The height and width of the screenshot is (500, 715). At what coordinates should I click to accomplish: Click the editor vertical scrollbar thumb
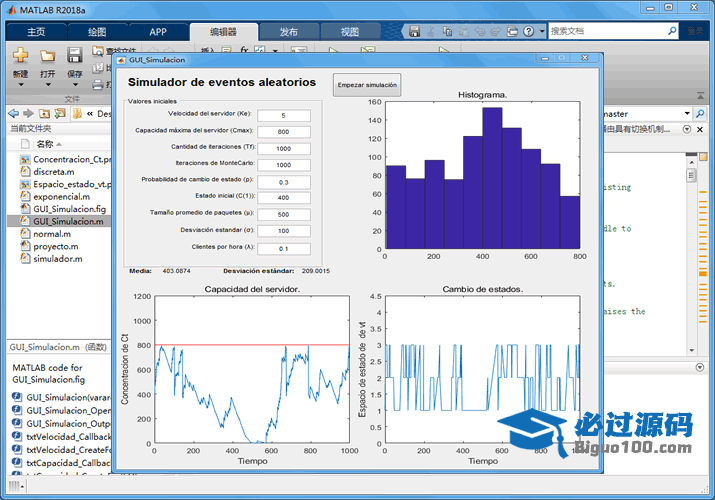[x=690, y=175]
